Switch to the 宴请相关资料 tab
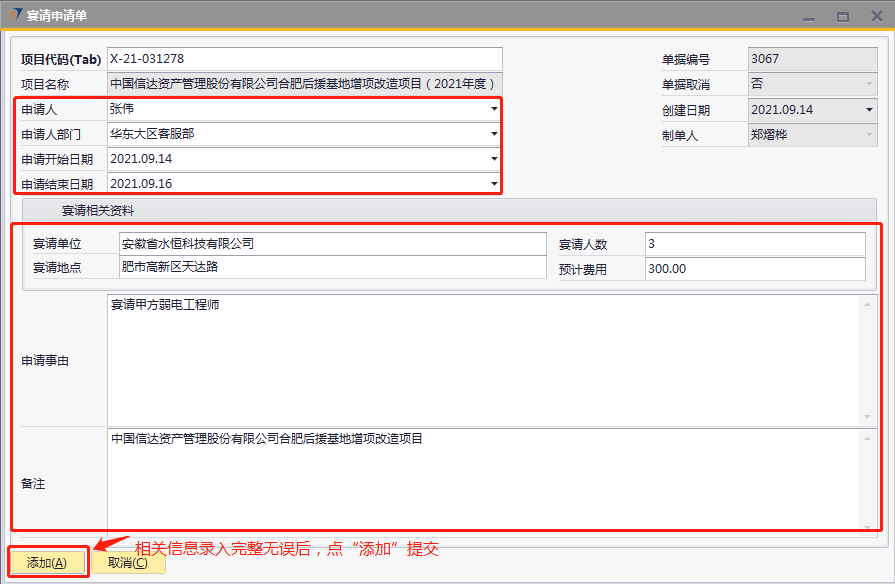895x584 pixels. pos(98,211)
